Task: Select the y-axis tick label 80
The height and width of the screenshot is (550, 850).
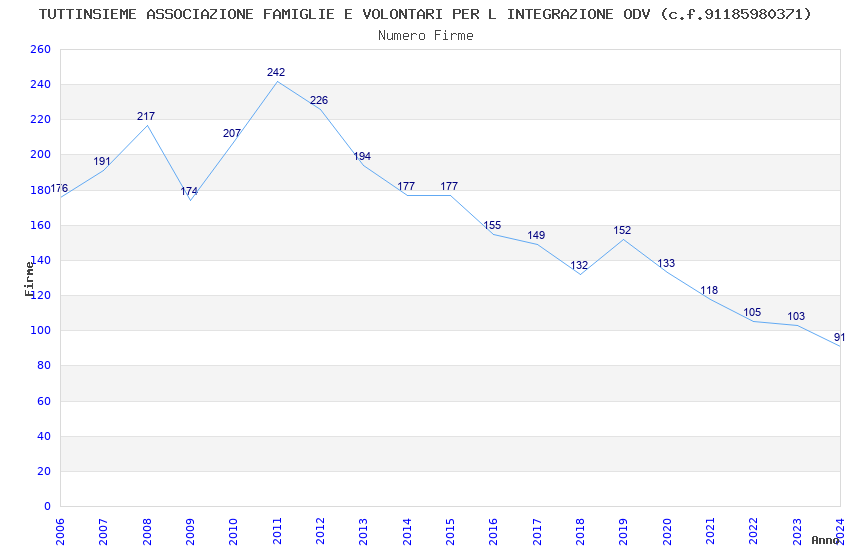Action: tap(44, 366)
